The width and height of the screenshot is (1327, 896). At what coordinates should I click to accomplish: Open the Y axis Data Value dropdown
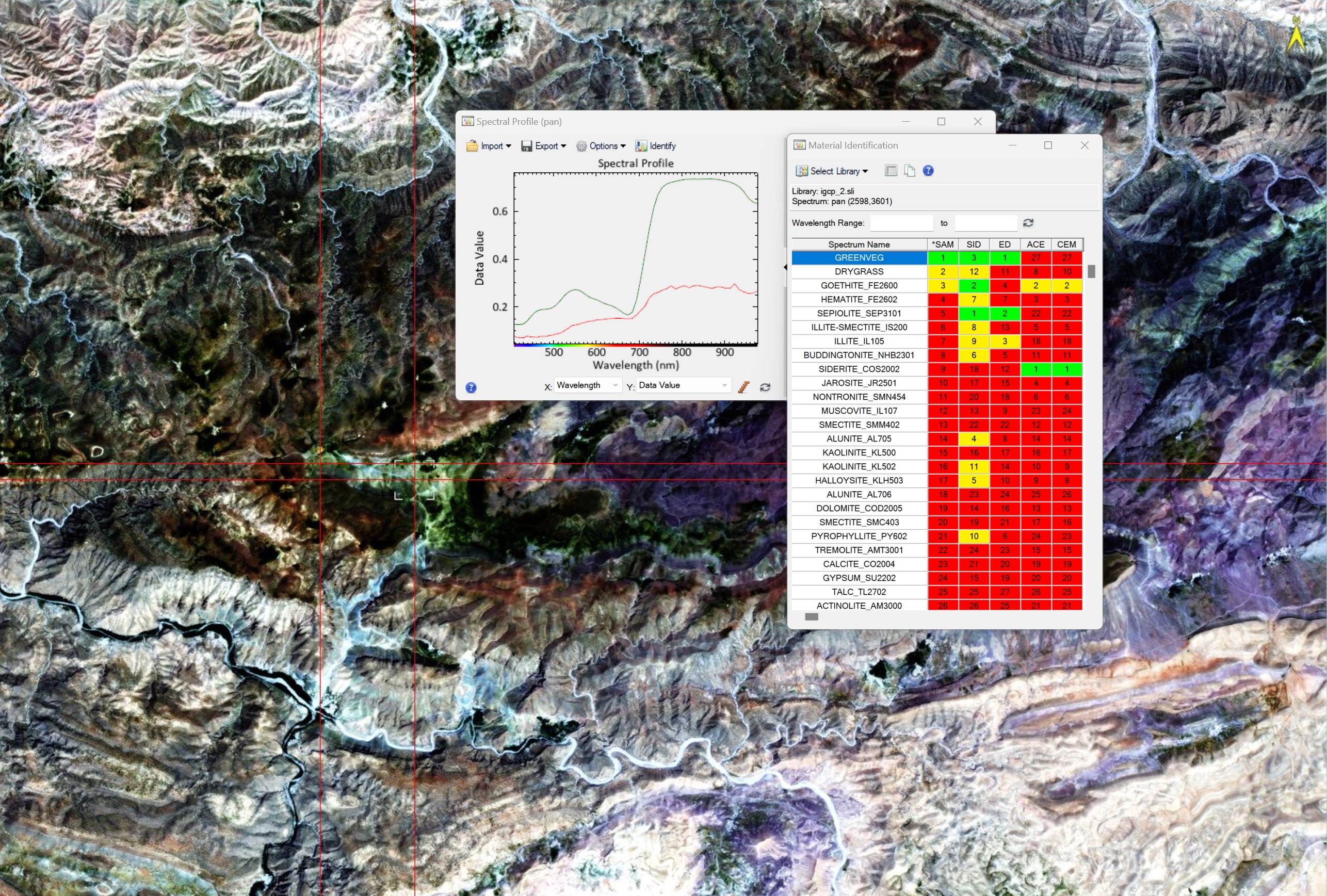click(683, 385)
